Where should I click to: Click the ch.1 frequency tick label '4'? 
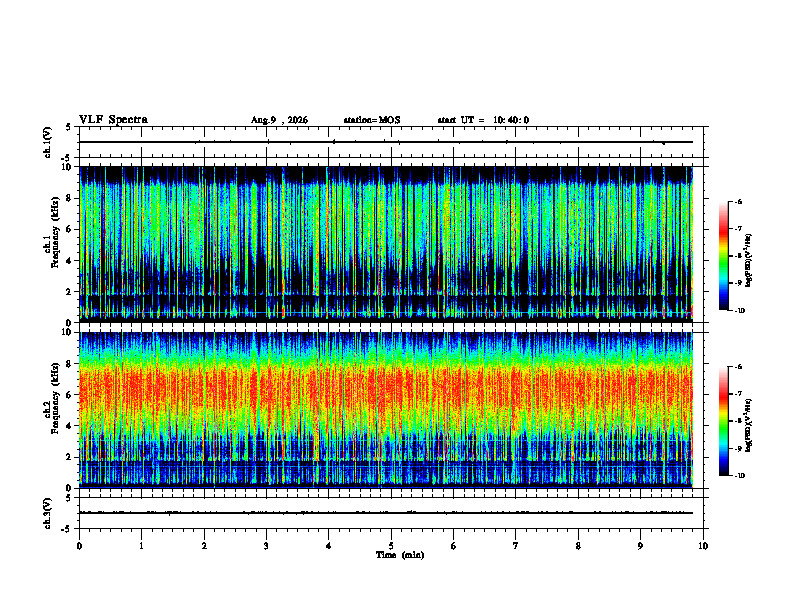(69, 261)
